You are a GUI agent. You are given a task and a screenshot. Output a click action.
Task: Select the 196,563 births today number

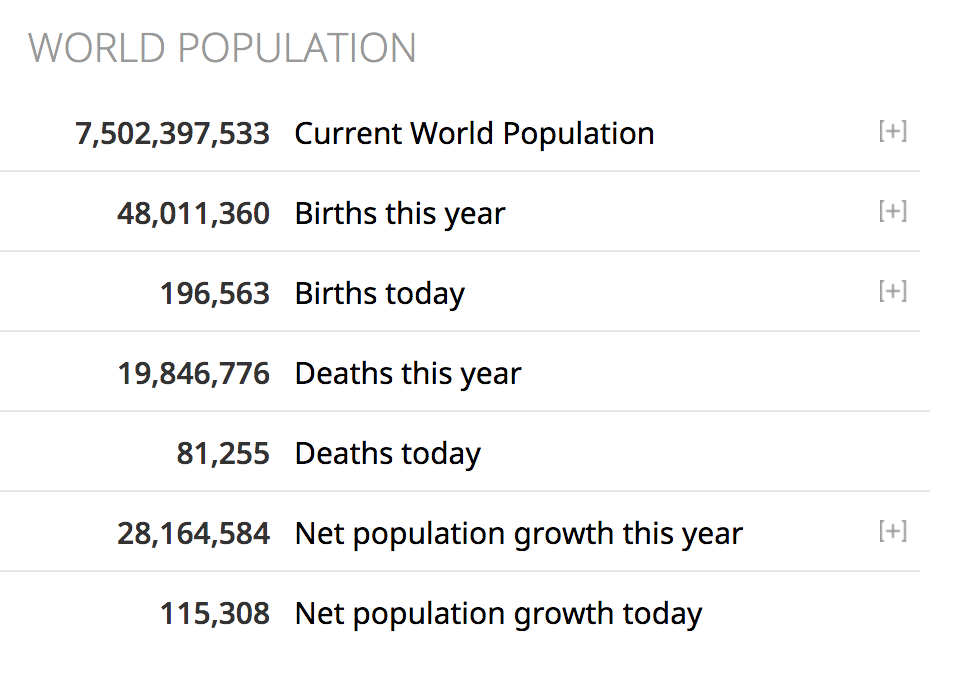coord(215,294)
